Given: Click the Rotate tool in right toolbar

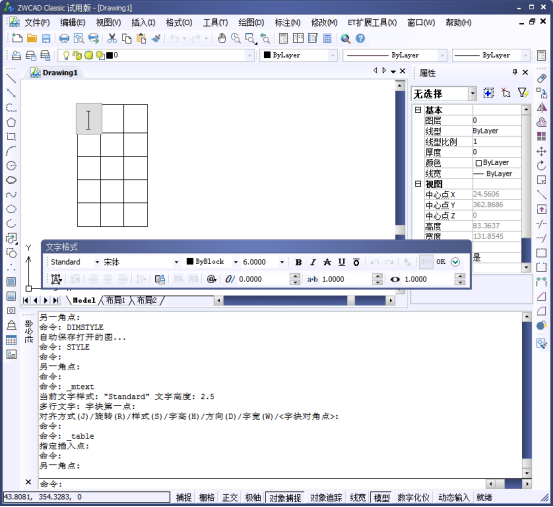Looking at the screenshot, I should coord(541,165).
